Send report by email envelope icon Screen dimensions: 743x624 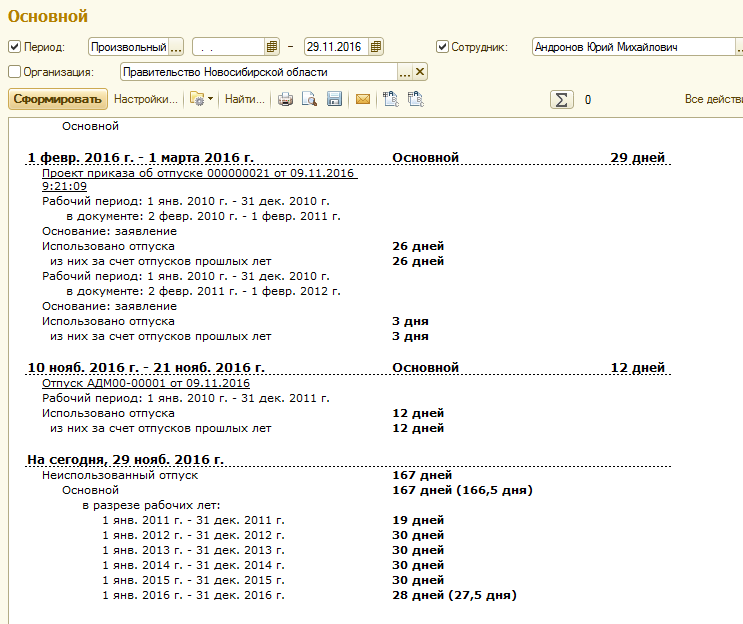point(363,99)
